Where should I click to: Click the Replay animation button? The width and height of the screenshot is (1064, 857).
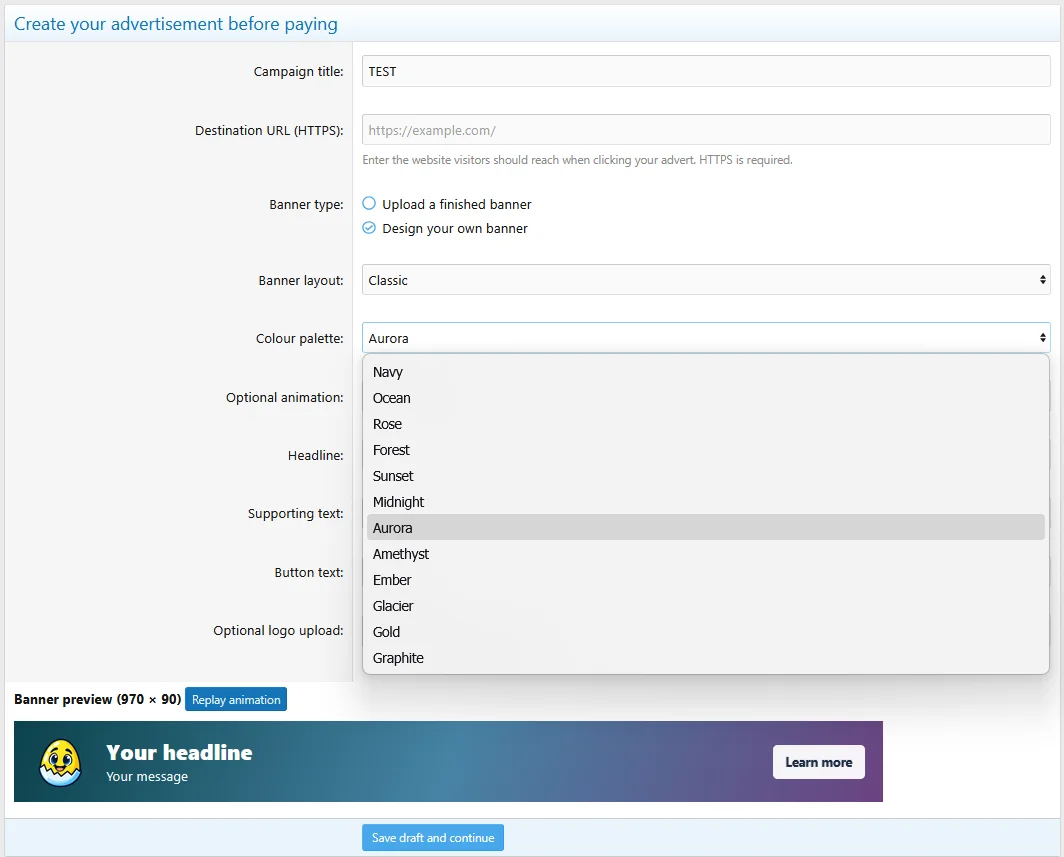[235, 700]
